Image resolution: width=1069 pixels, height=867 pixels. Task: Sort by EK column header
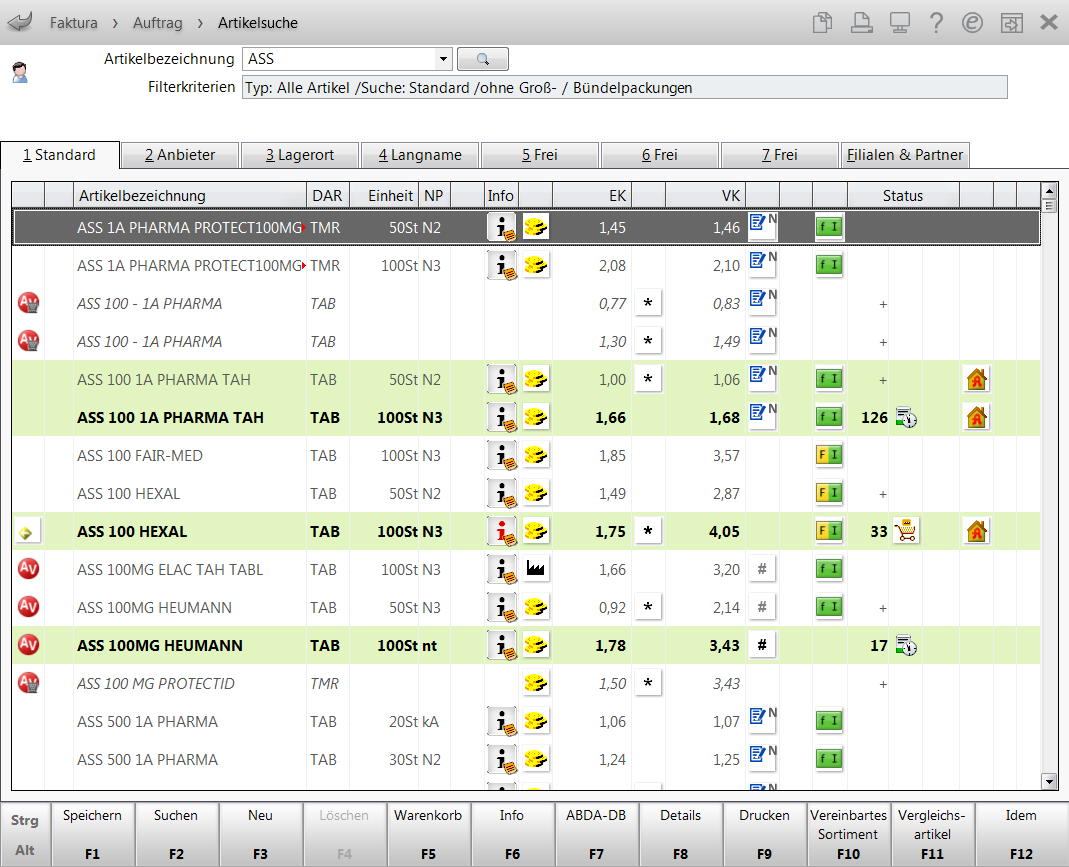pos(592,196)
